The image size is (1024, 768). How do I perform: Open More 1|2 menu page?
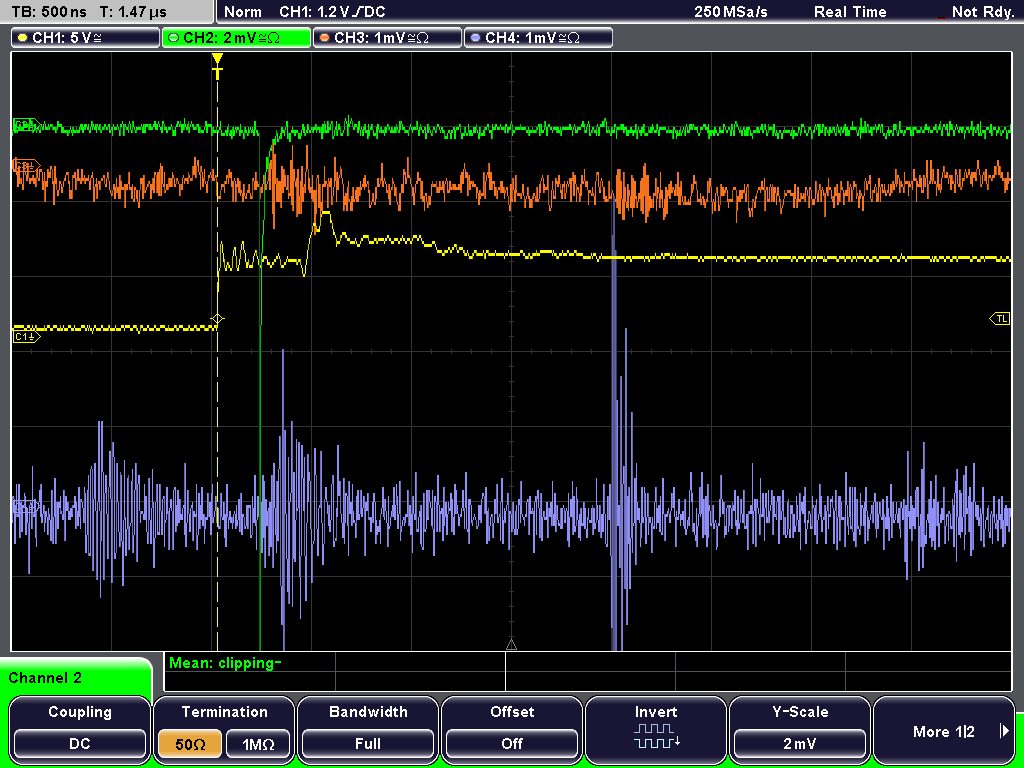944,729
